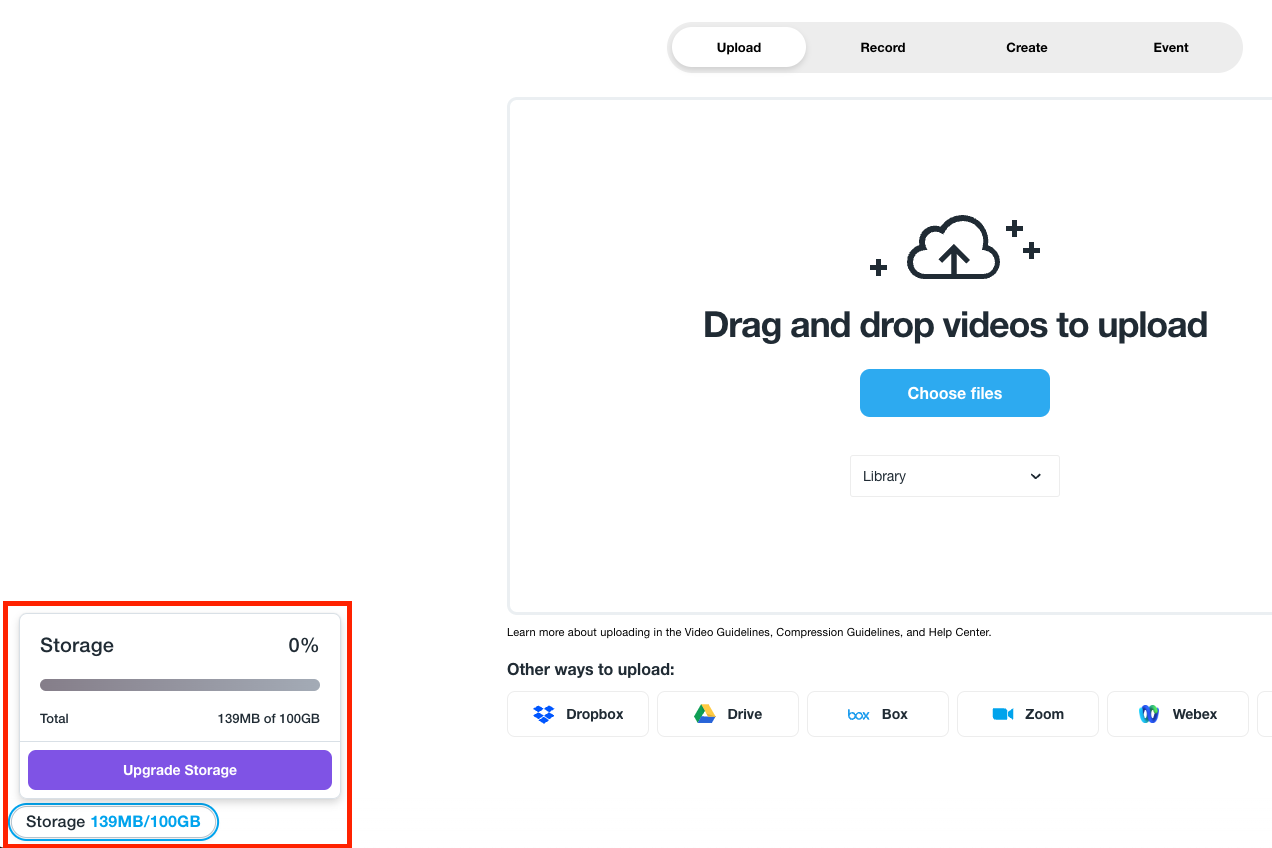The height and width of the screenshot is (848, 1272).
Task: Click the cloud upload icon
Action: coord(953,249)
